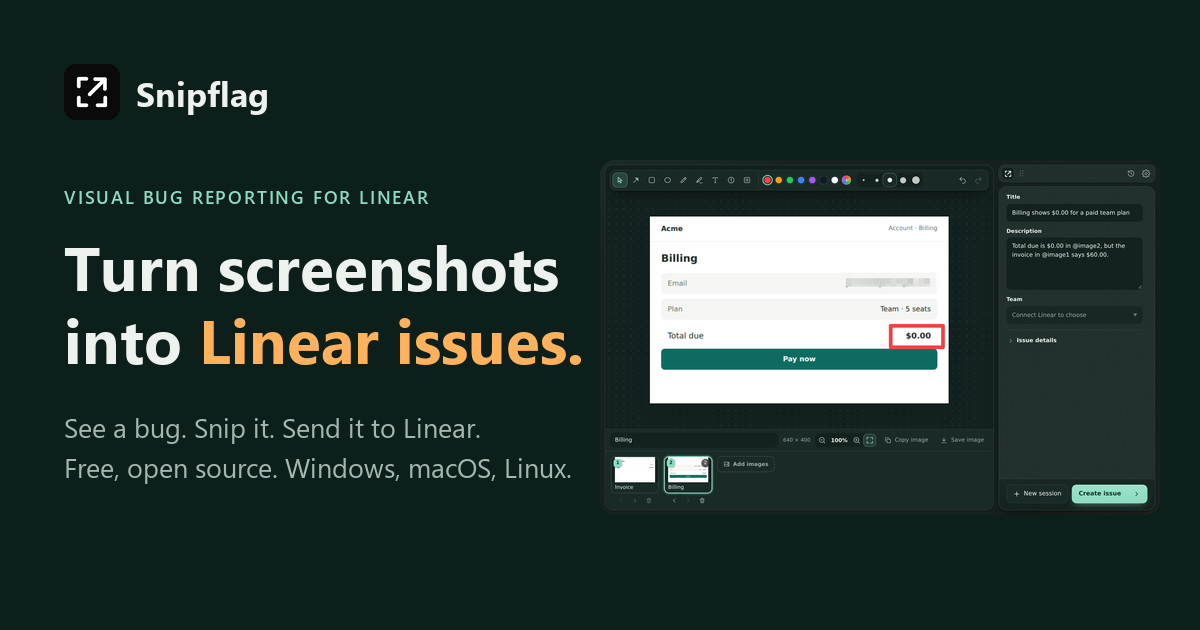Pick the blue annotation color
The height and width of the screenshot is (630, 1200).
801,180
